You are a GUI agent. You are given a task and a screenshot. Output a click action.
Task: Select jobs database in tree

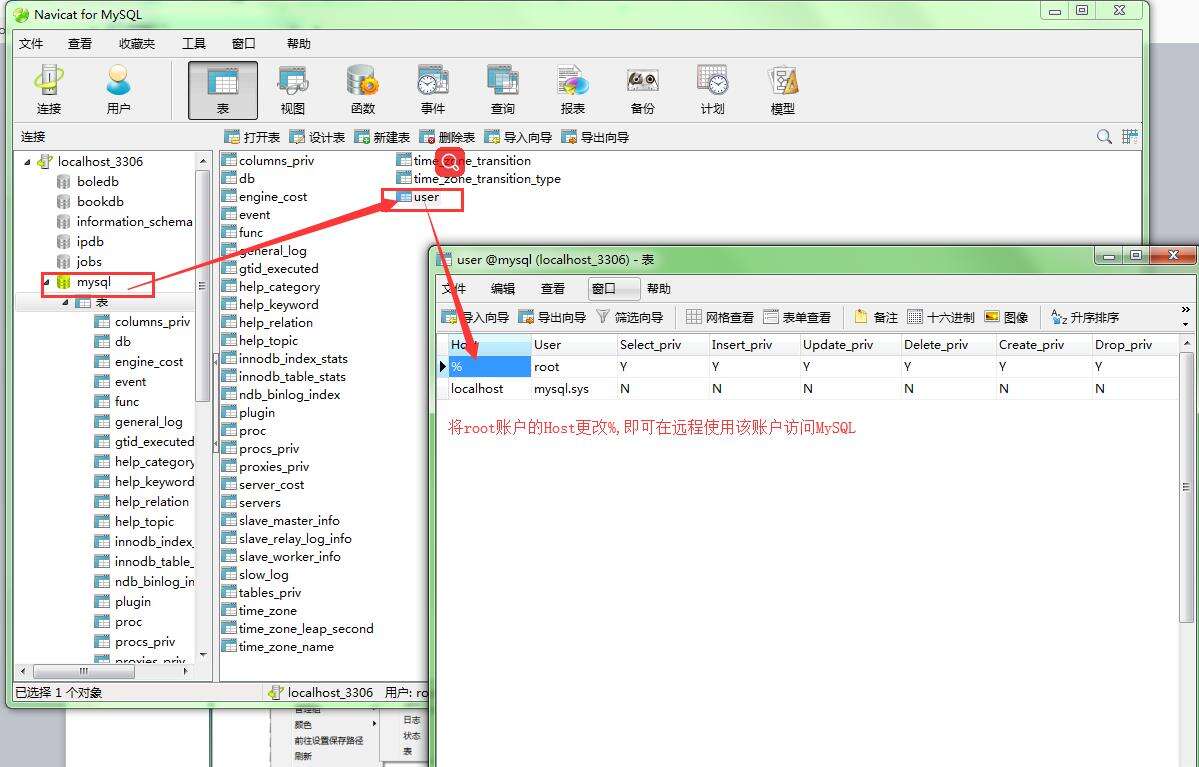tap(89, 262)
